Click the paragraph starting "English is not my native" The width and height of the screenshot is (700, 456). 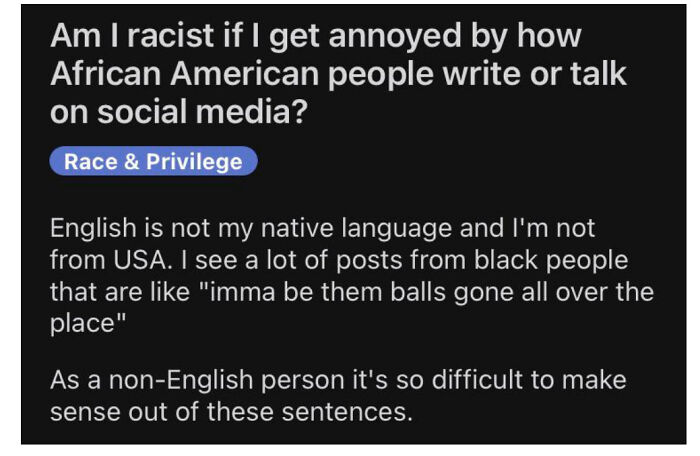pyautogui.click(x=352, y=276)
